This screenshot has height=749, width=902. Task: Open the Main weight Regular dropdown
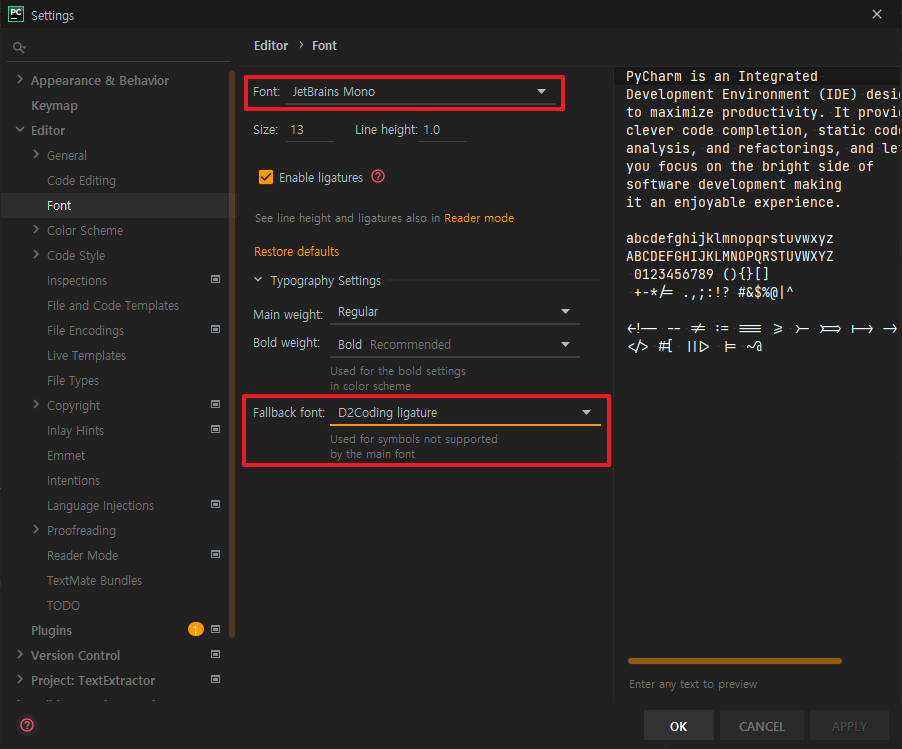(454, 312)
